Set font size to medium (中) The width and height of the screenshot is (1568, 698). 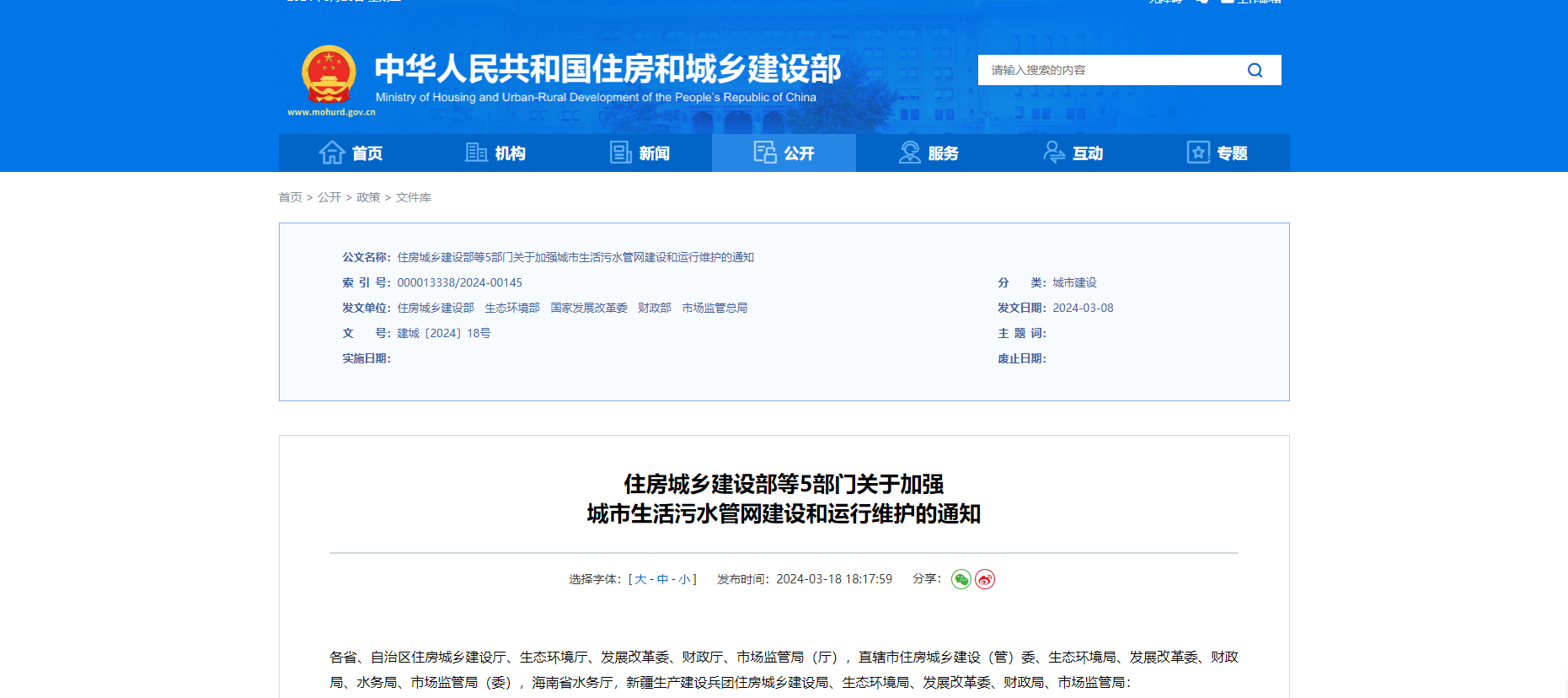(662, 579)
